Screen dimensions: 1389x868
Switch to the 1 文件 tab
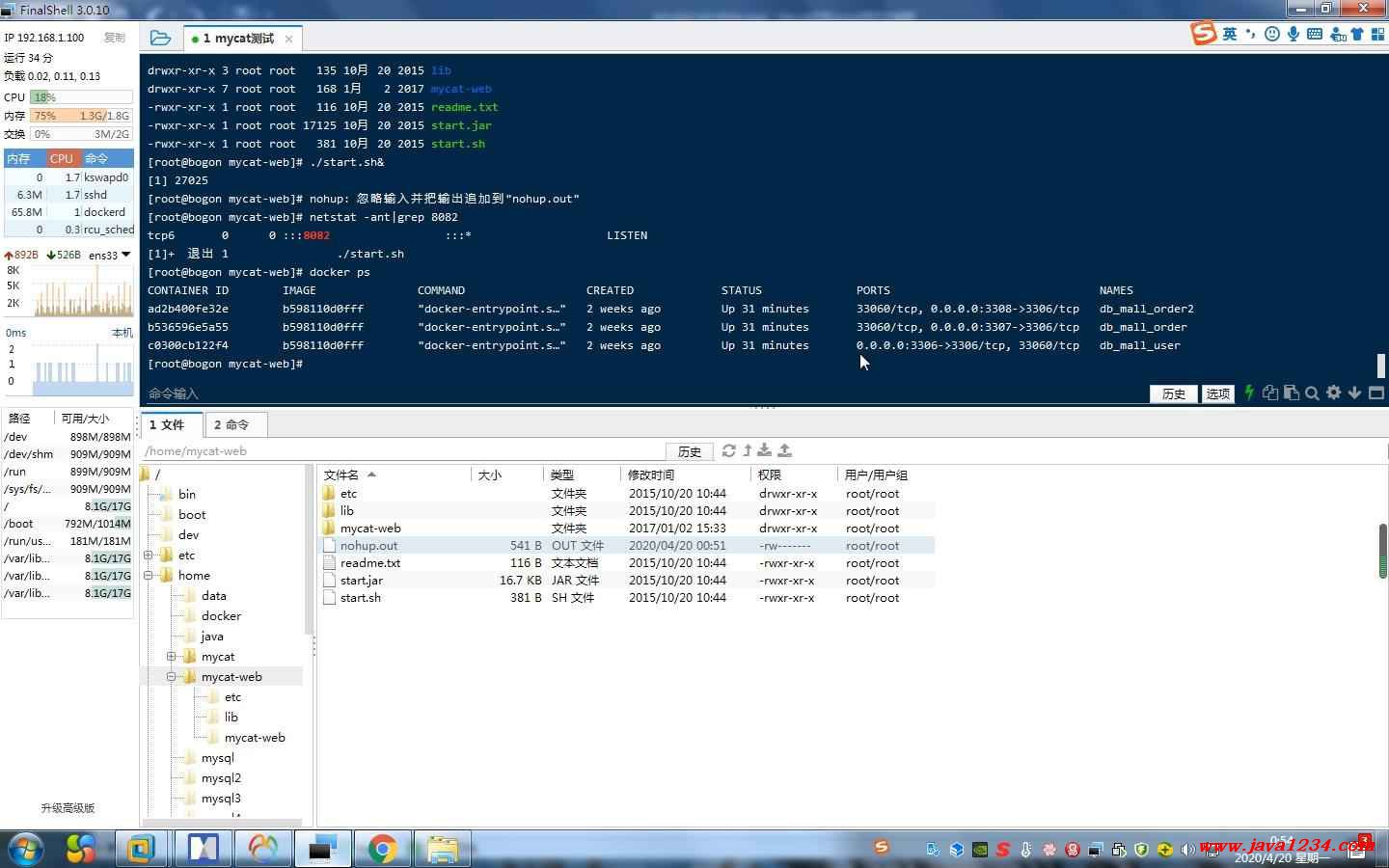[171, 424]
